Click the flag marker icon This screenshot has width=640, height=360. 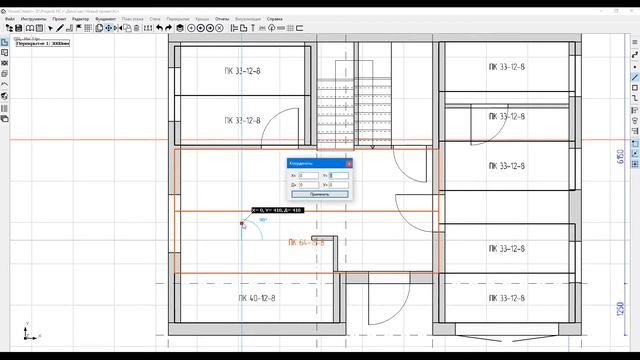[79, 28]
